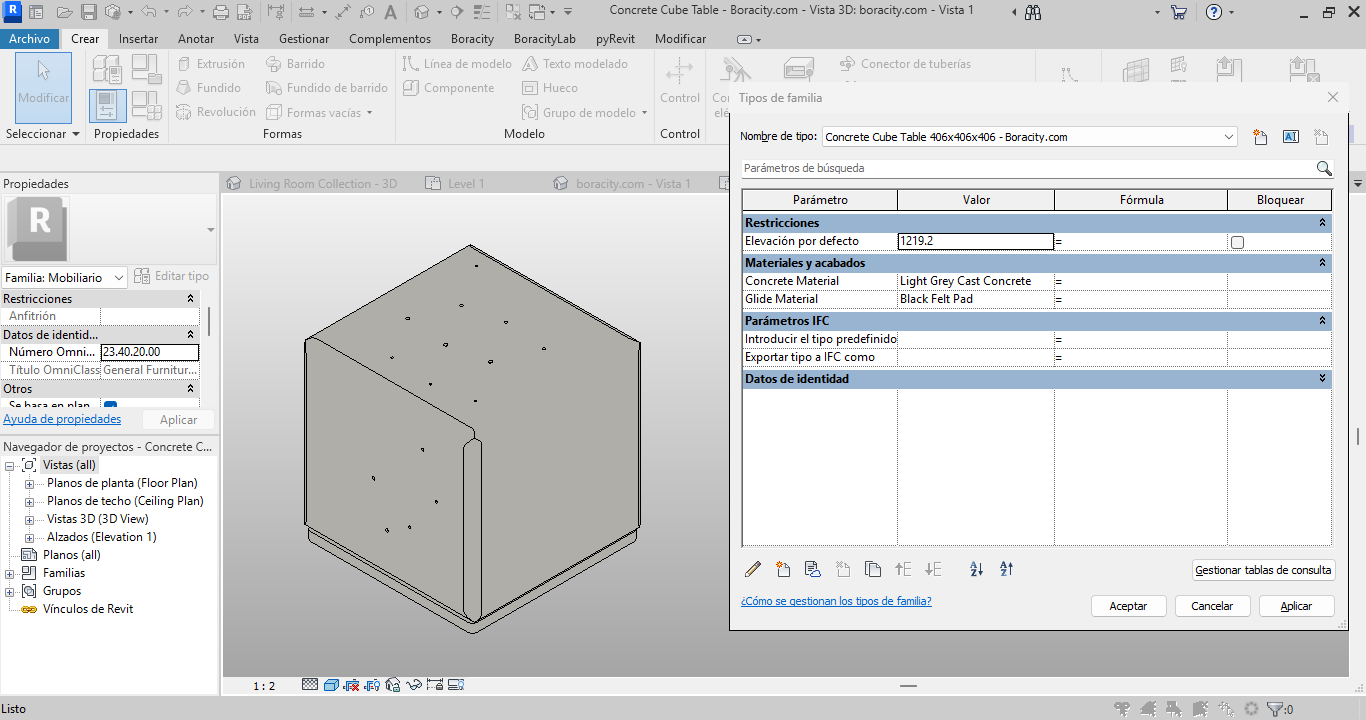Click the save icon in quick access toolbar
Image resolution: width=1366 pixels, height=720 pixels.
(89, 13)
